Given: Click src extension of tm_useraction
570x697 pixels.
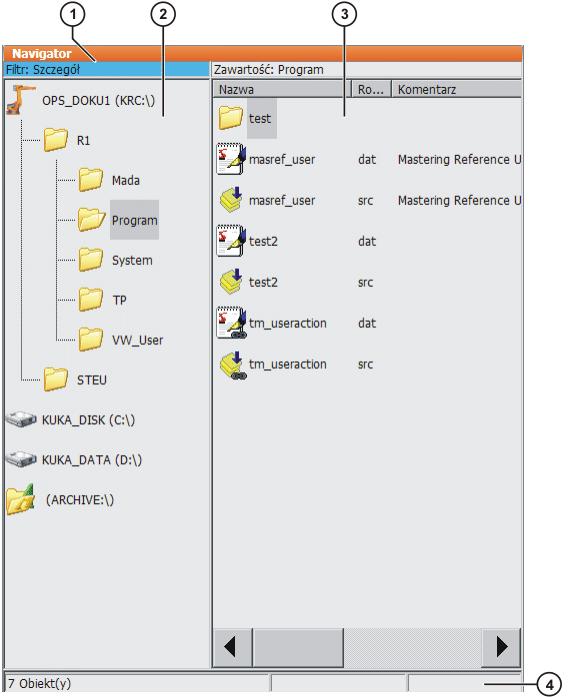Looking at the screenshot, I should tap(365, 364).
